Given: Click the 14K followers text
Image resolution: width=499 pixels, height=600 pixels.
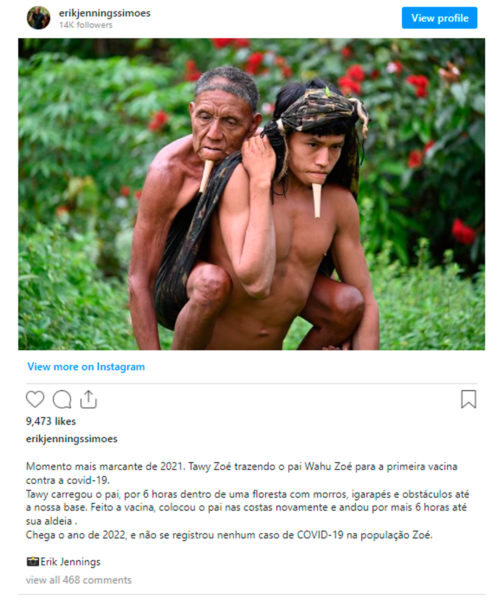Looking at the screenshot, I should pyautogui.click(x=85, y=25).
